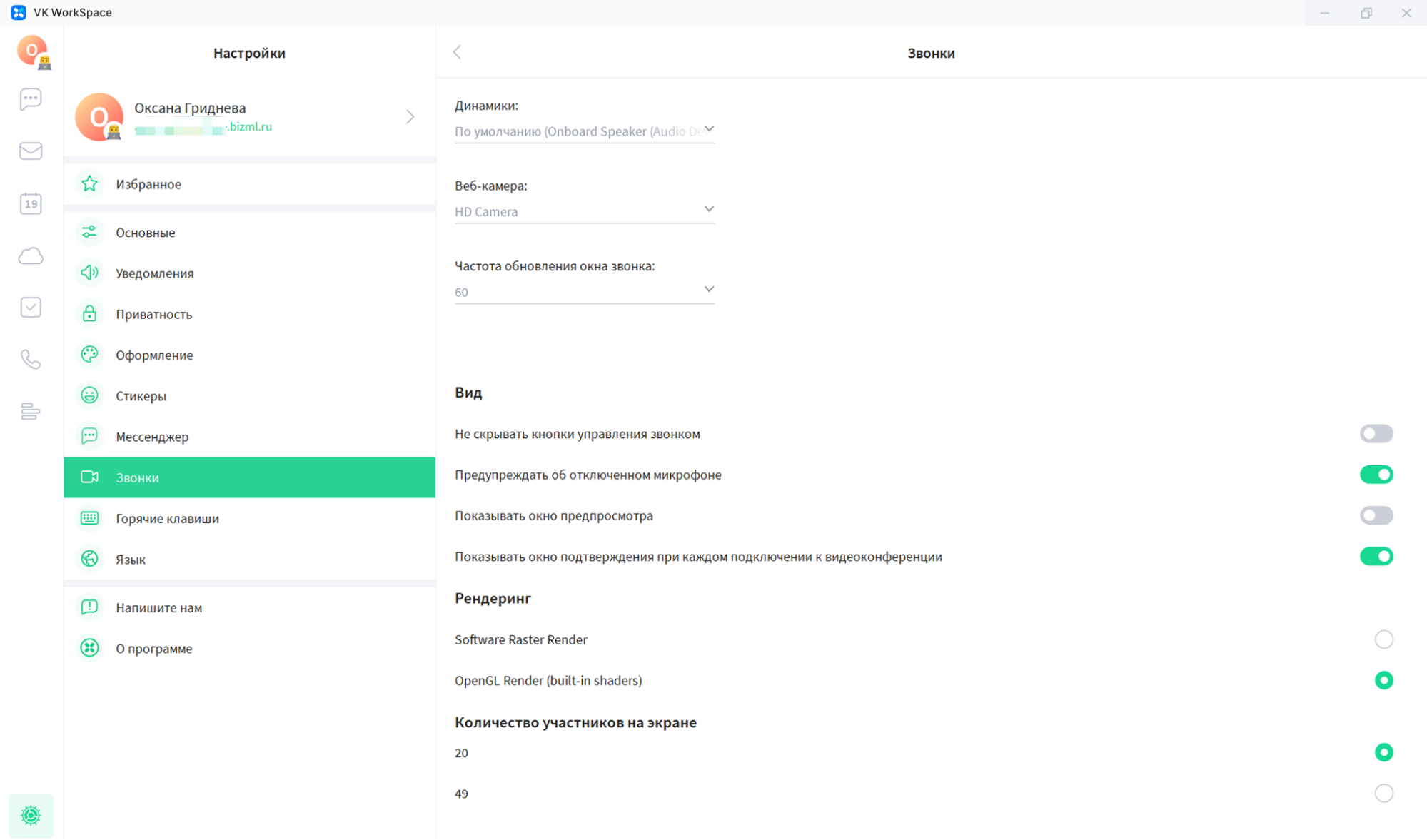Open the Горячие клавиши settings section
This screenshot has width=1427, height=840.
click(167, 519)
